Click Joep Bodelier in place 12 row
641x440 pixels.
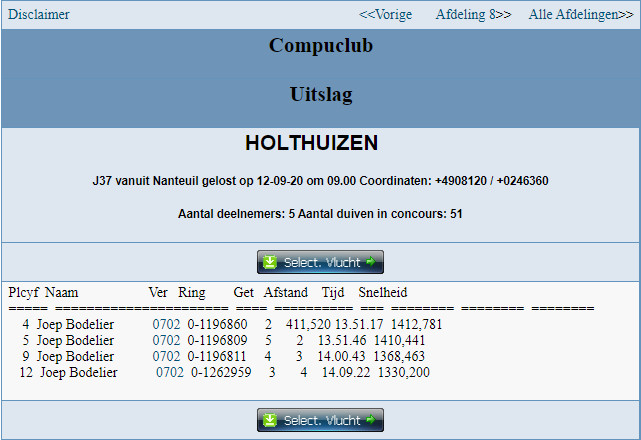(79, 372)
